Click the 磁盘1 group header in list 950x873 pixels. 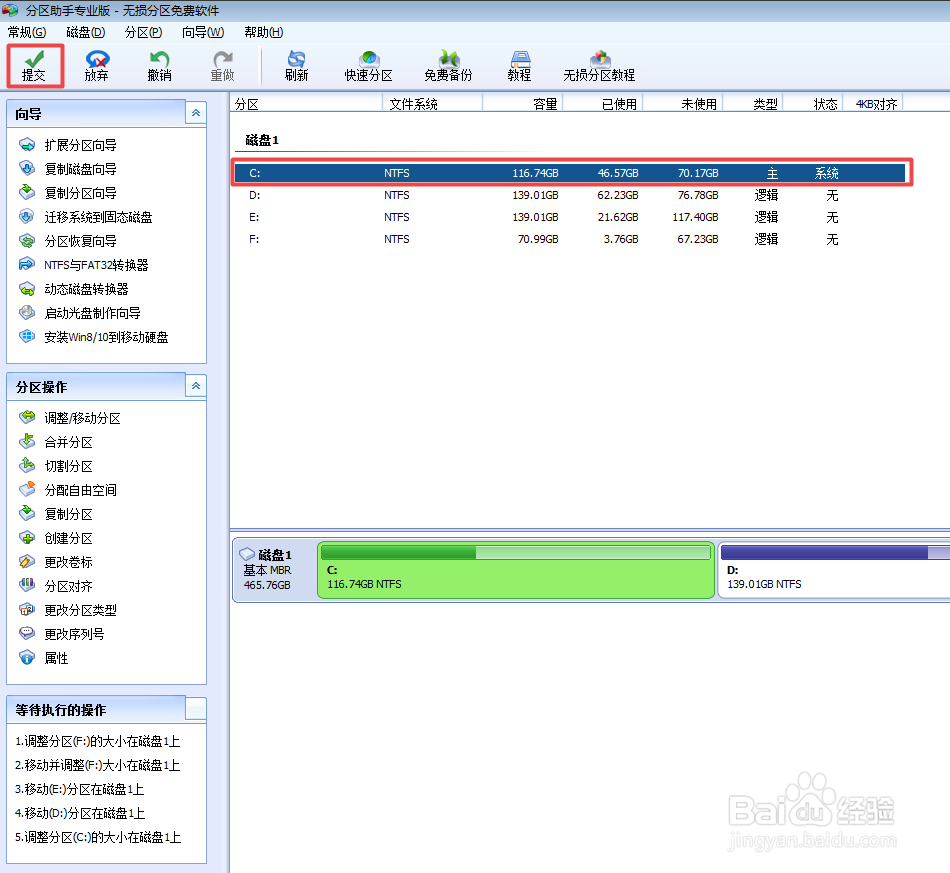262,140
